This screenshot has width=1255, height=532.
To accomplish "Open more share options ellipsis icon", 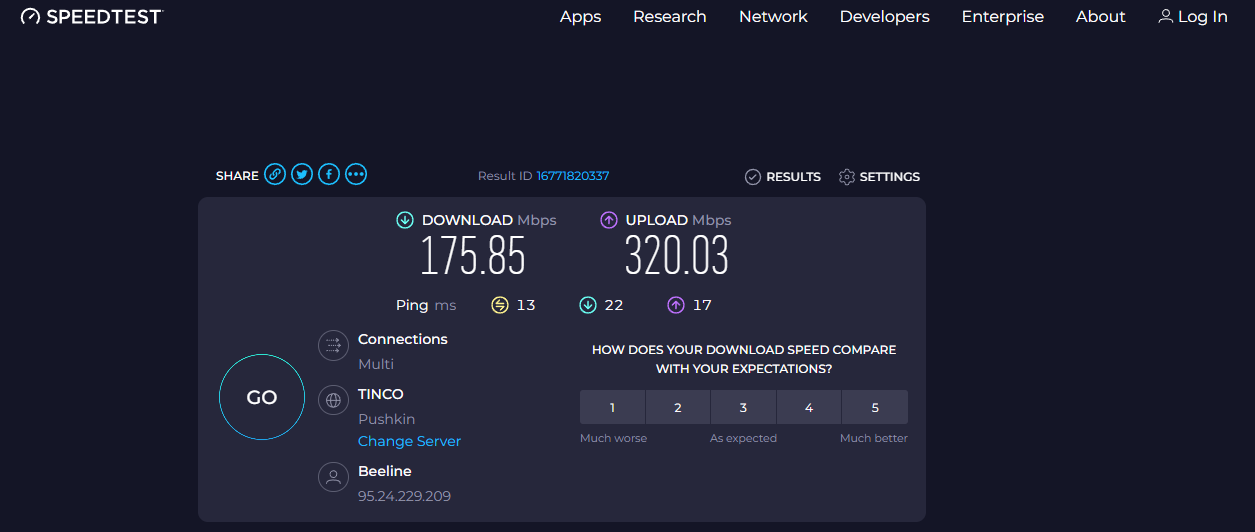I will click(356, 175).
